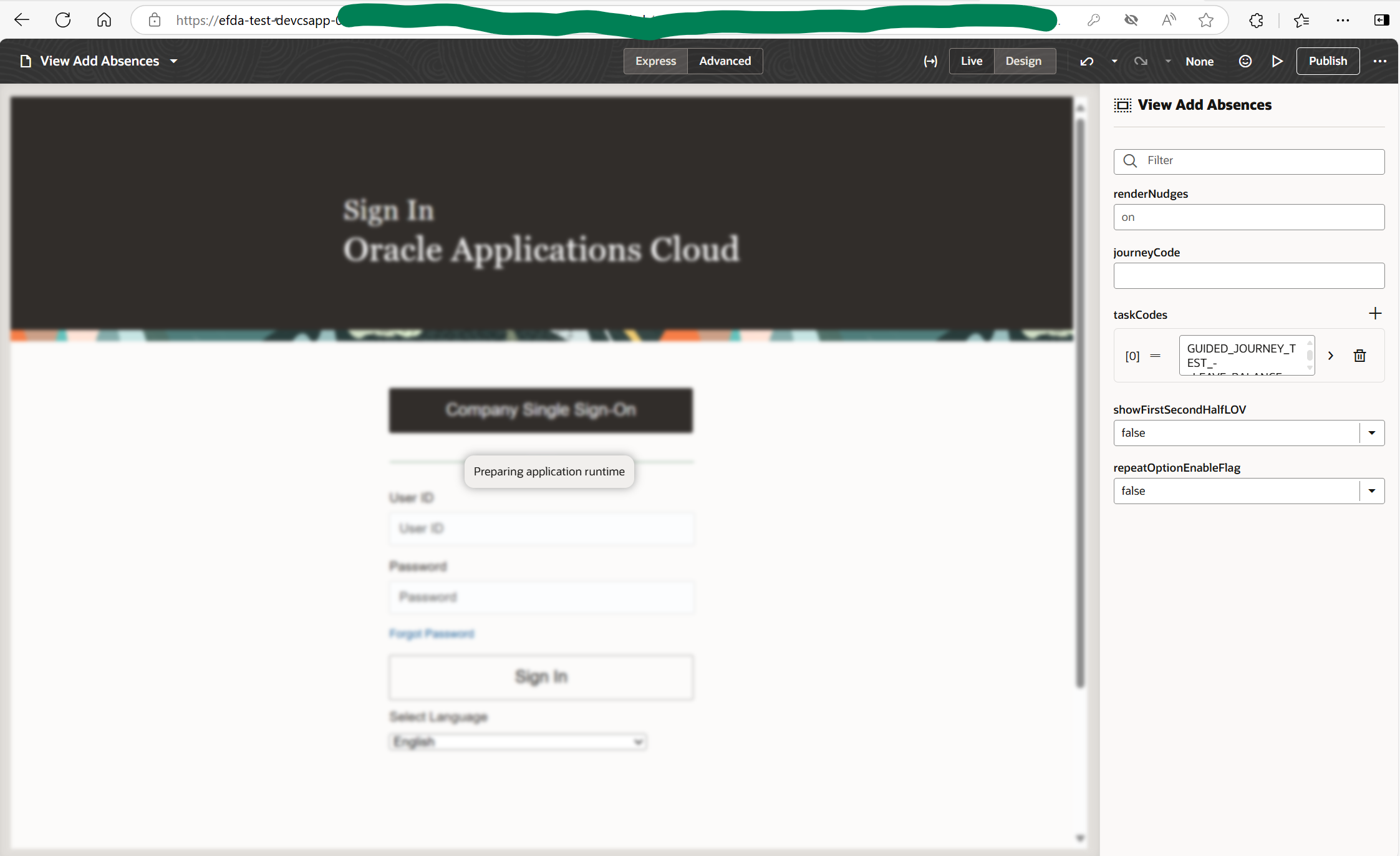Select the Express tab

[655, 61]
